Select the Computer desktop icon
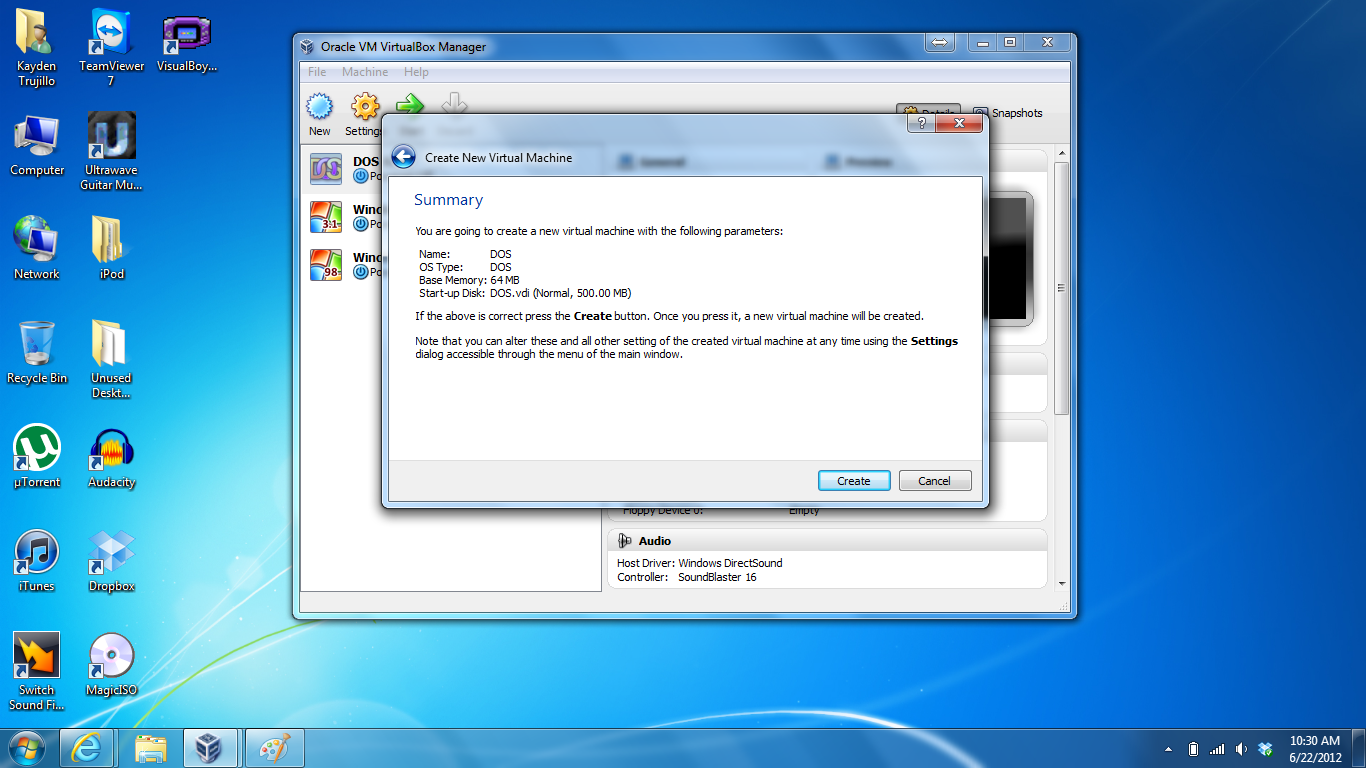The width and height of the screenshot is (1366, 768). coord(37,144)
